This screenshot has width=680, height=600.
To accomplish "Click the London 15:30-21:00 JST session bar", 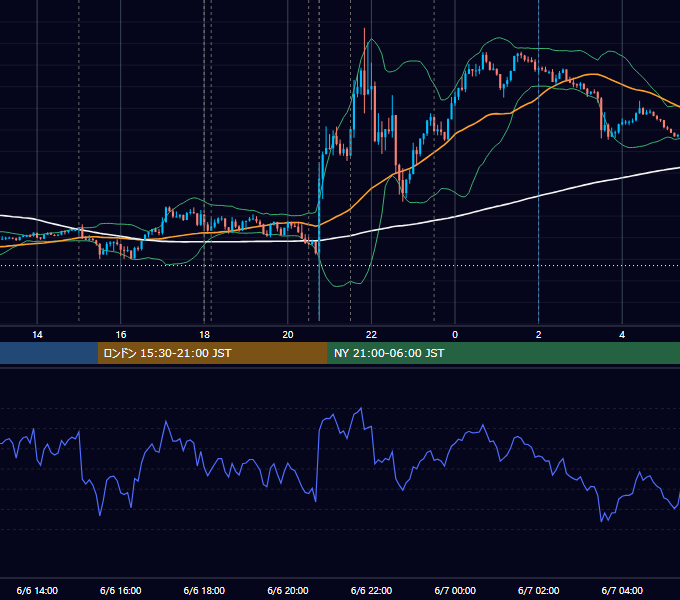I will tap(212, 353).
